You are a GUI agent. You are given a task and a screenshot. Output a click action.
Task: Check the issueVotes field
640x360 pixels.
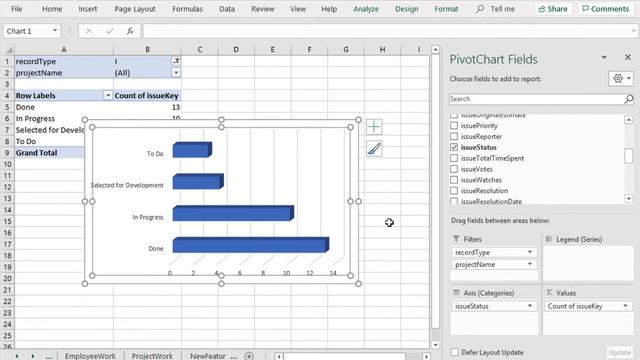tap(454, 169)
